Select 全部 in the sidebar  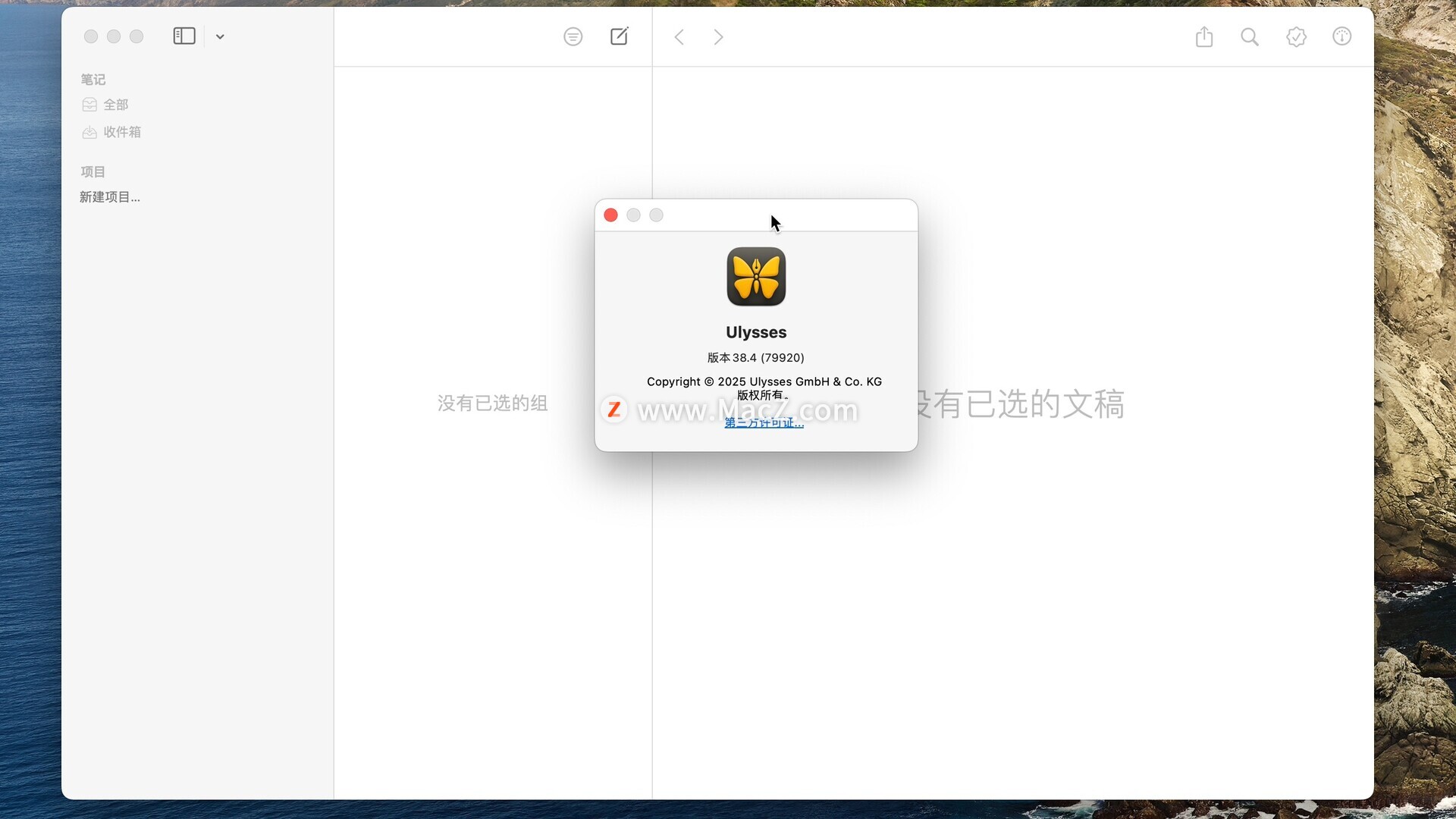click(116, 105)
